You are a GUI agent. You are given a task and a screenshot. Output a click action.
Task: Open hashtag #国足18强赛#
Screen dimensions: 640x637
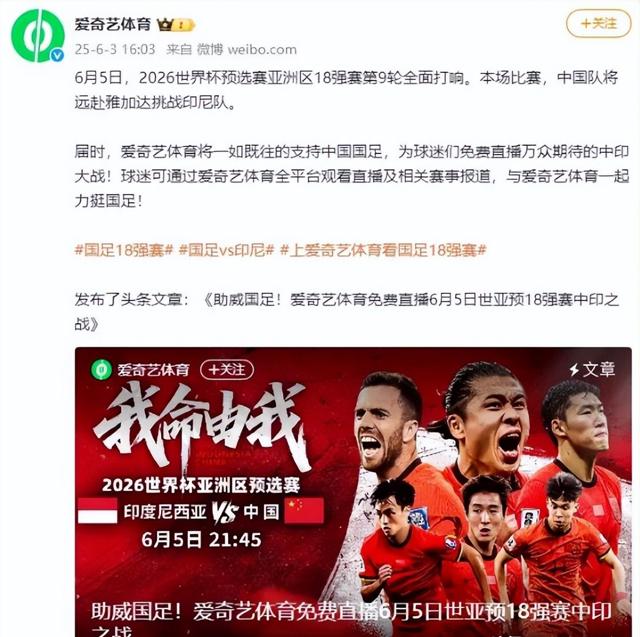click(124, 250)
